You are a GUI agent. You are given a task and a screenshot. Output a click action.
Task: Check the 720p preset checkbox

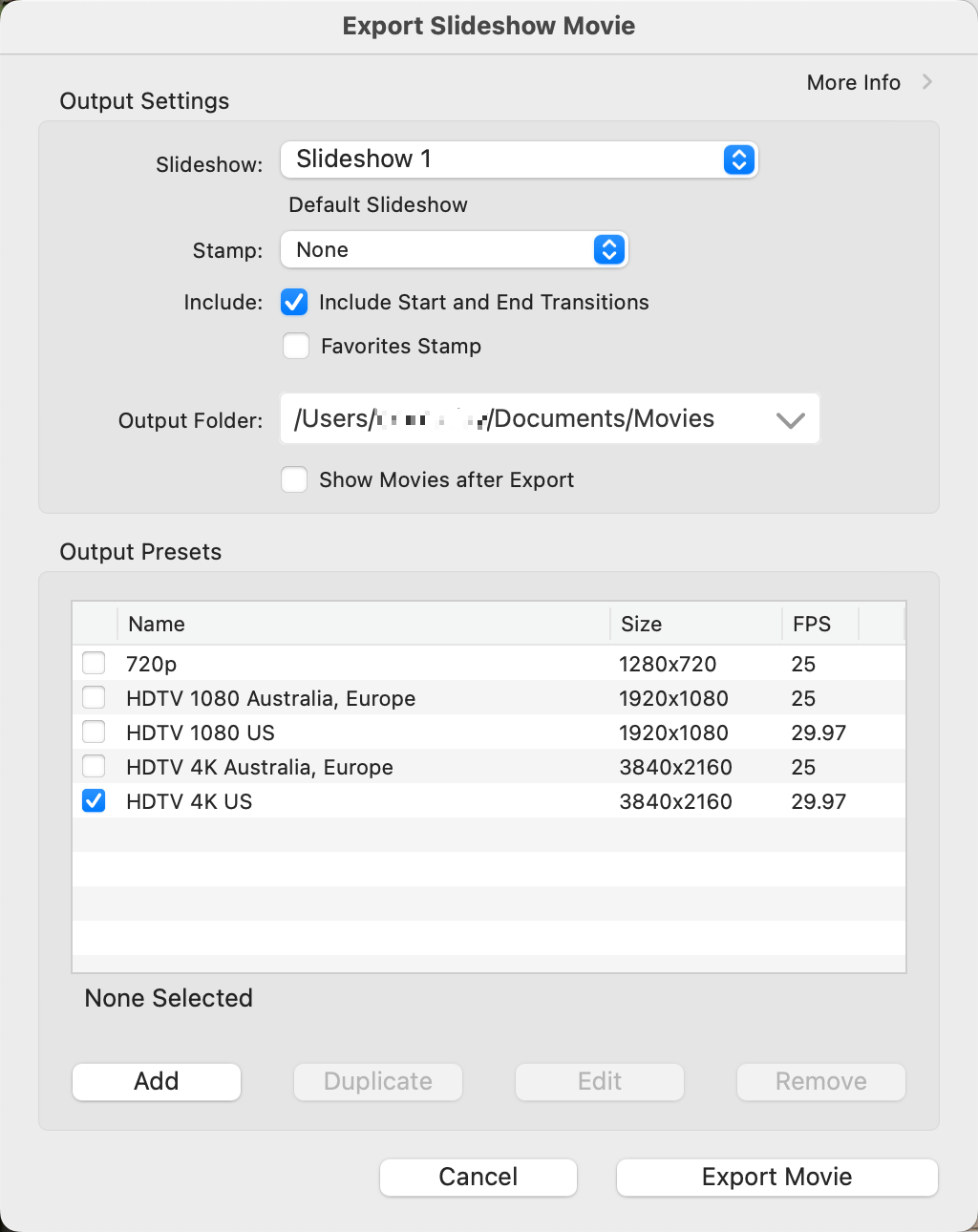point(94,664)
